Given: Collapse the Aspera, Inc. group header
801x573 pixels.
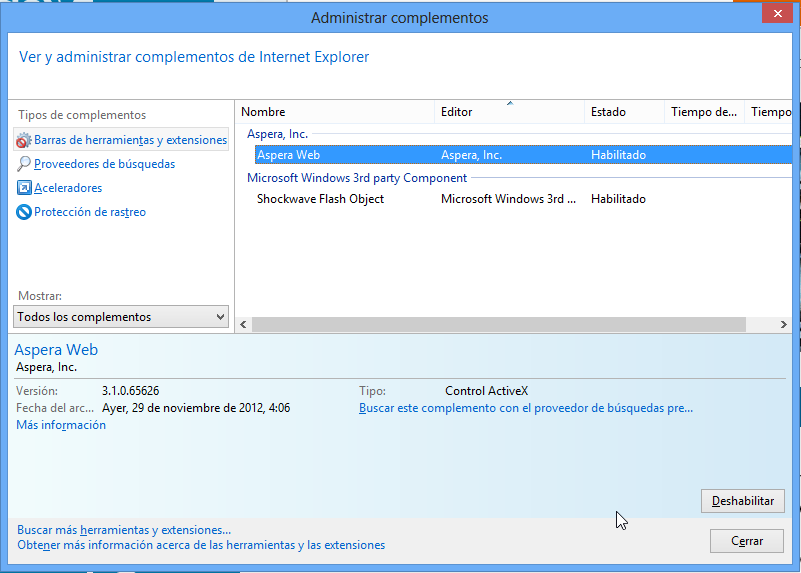Looking at the screenshot, I should pos(278,134).
